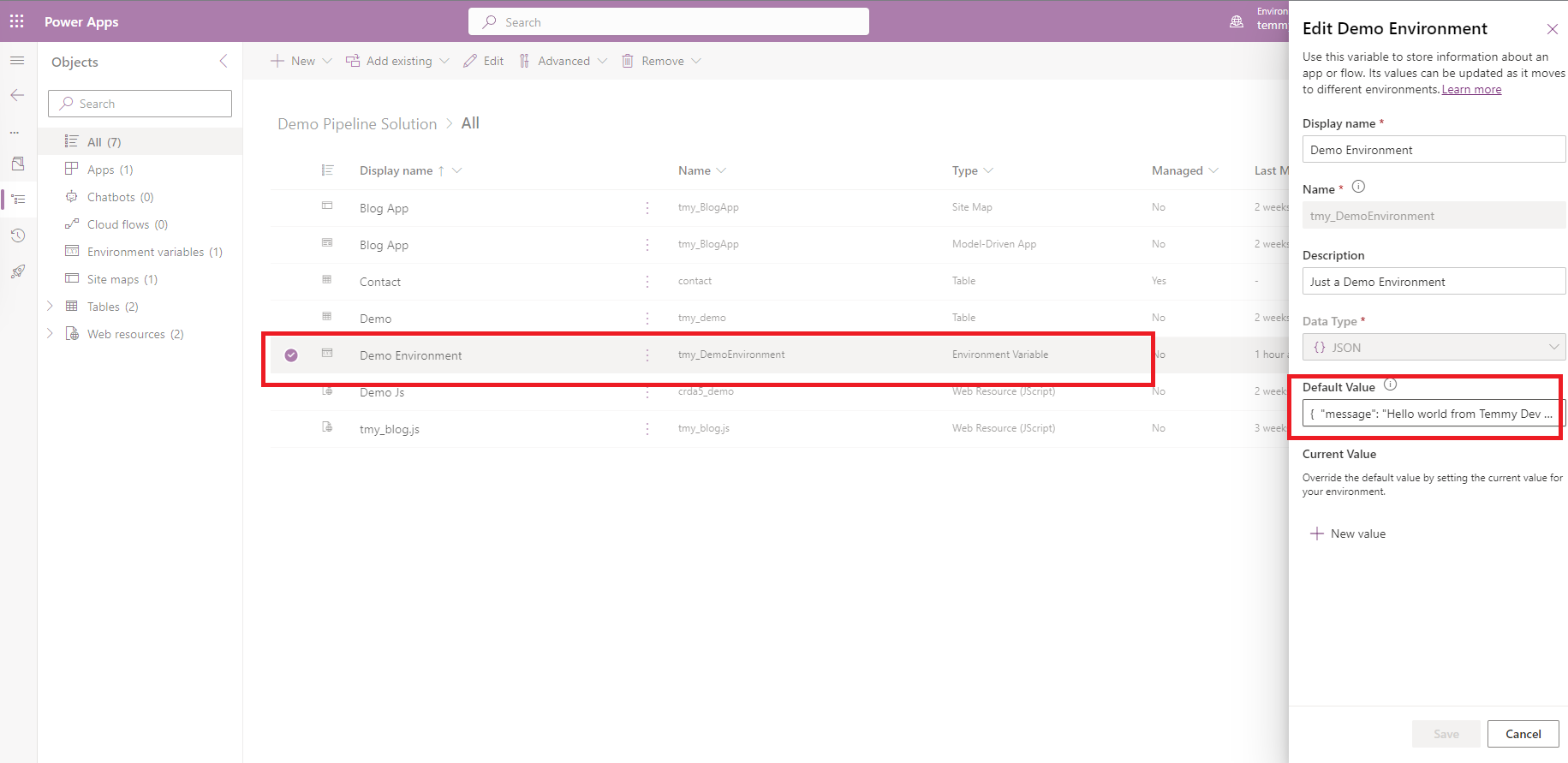Image resolution: width=1568 pixels, height=763 pixels.
Task: Select the Objects tree icon in left rail
Action: [x=18, y=199]
